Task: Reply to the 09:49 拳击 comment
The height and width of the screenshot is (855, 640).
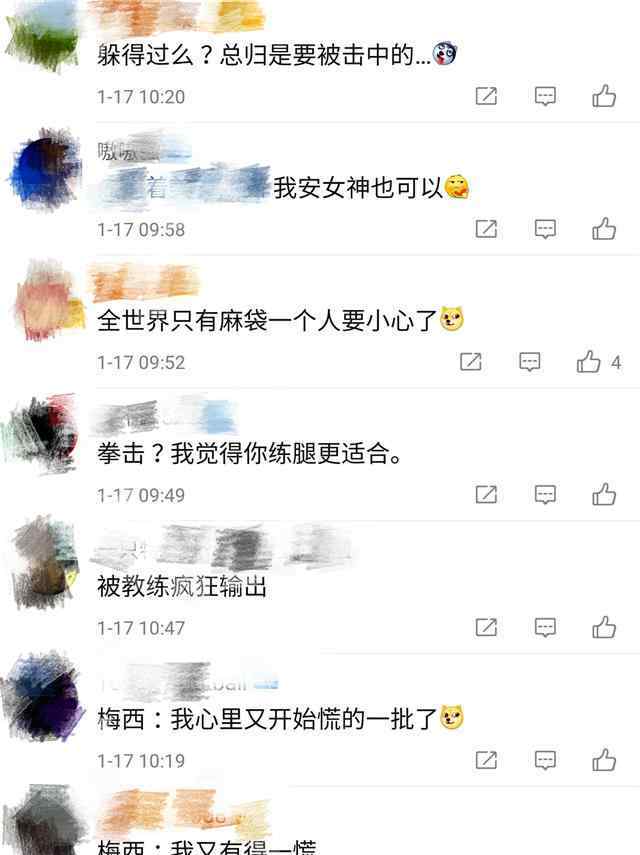Action: click(x=545, y=495)
